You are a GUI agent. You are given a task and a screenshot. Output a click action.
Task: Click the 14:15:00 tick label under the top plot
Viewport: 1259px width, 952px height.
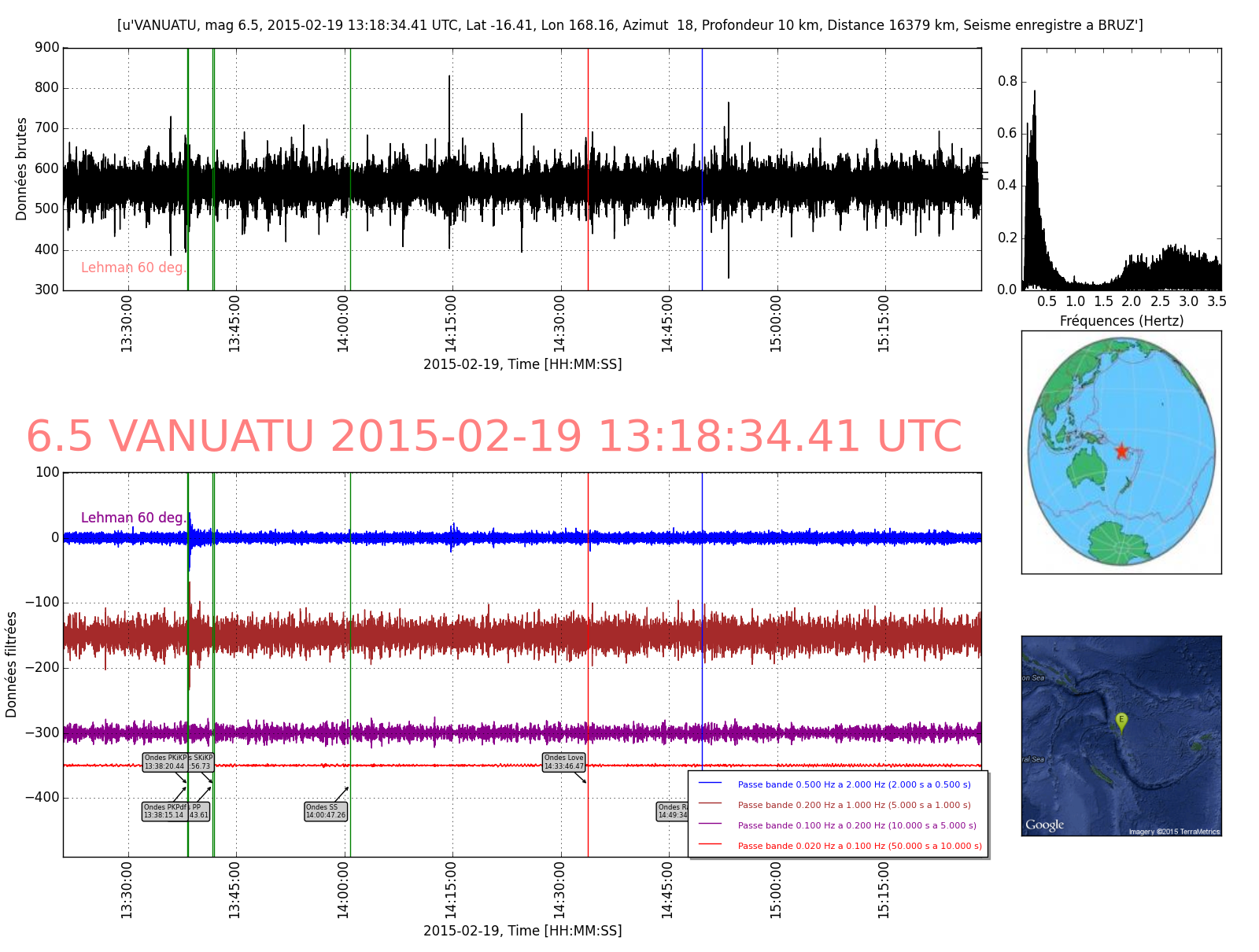pyautogui.click(x=451, y=324)
